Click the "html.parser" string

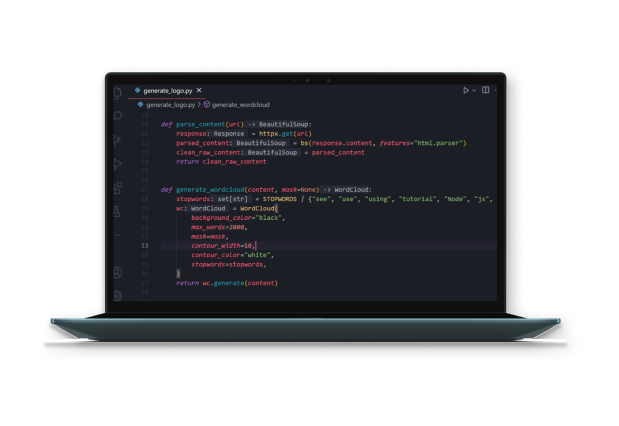[438, 143]
